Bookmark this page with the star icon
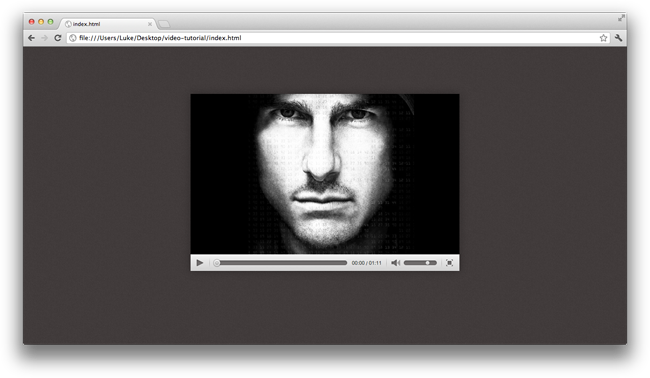This screenshot has height=378, width=650. (x=603, y=38)
